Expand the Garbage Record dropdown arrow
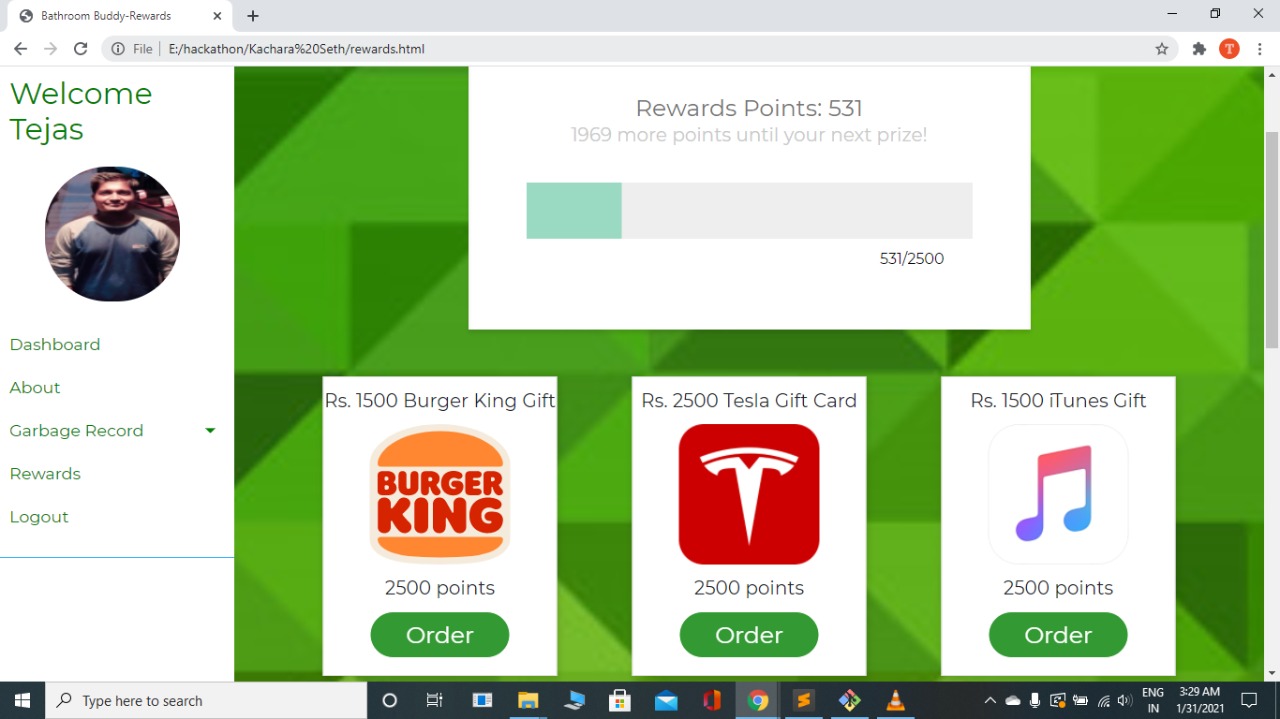1280x719 pixels. (x=210, y=431)
